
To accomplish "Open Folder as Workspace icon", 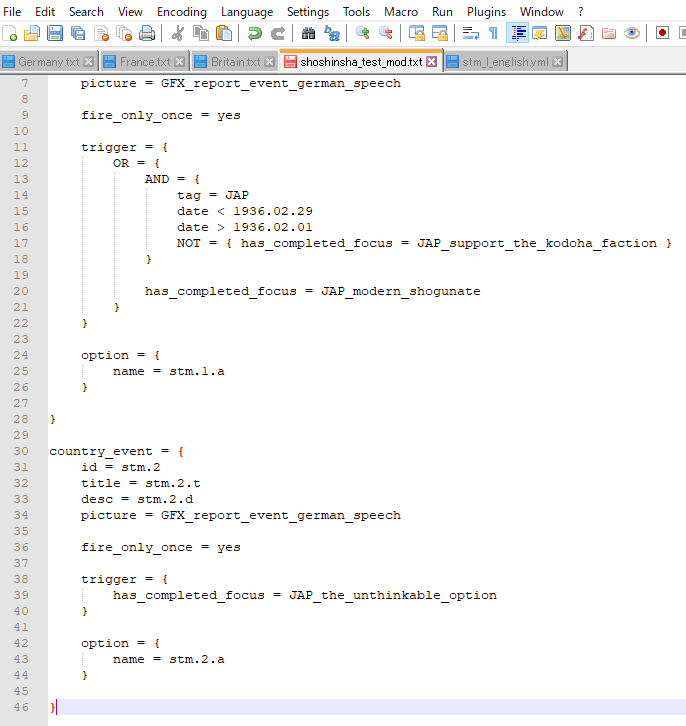I will click(x=609, y=33).
